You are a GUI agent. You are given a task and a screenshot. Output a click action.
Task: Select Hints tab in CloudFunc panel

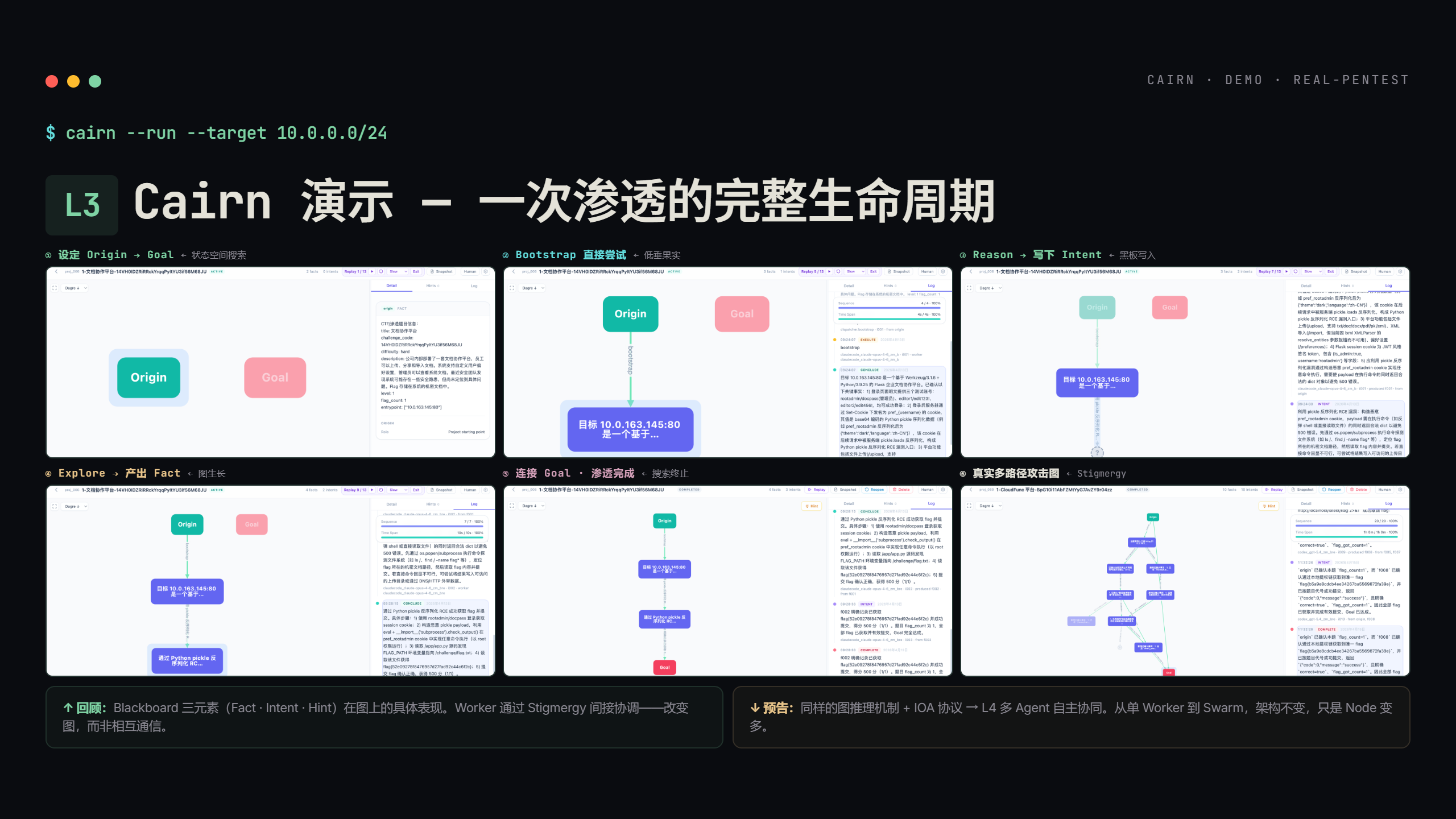pyautogui.click(x=1347, y=504)
